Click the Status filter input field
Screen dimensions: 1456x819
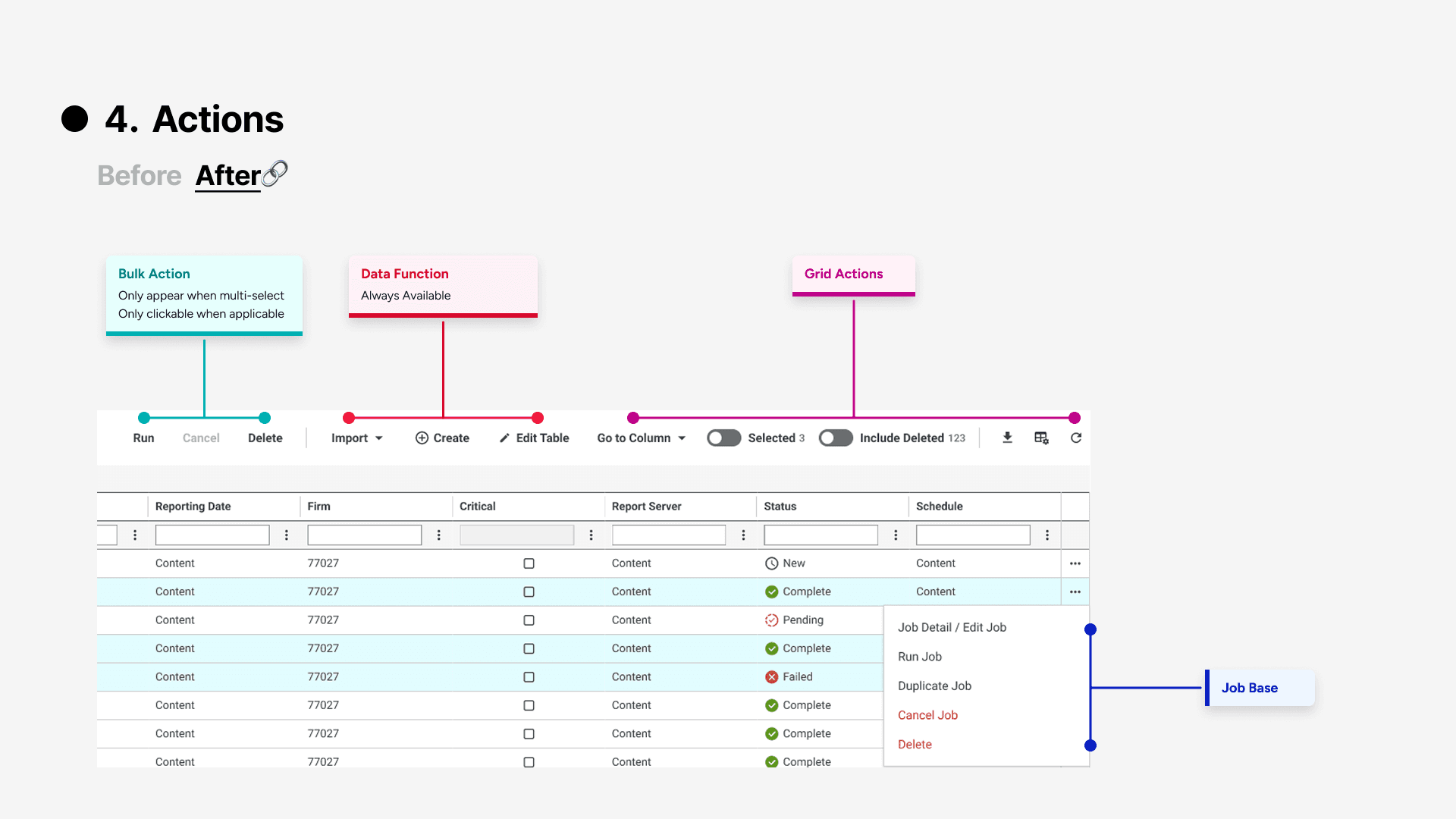(x=821, y=535)
